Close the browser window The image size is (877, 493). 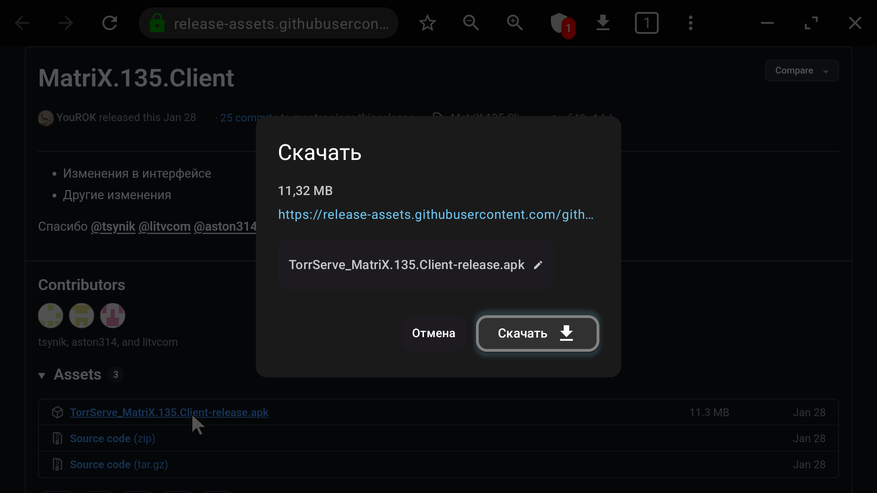click(855, 23)
